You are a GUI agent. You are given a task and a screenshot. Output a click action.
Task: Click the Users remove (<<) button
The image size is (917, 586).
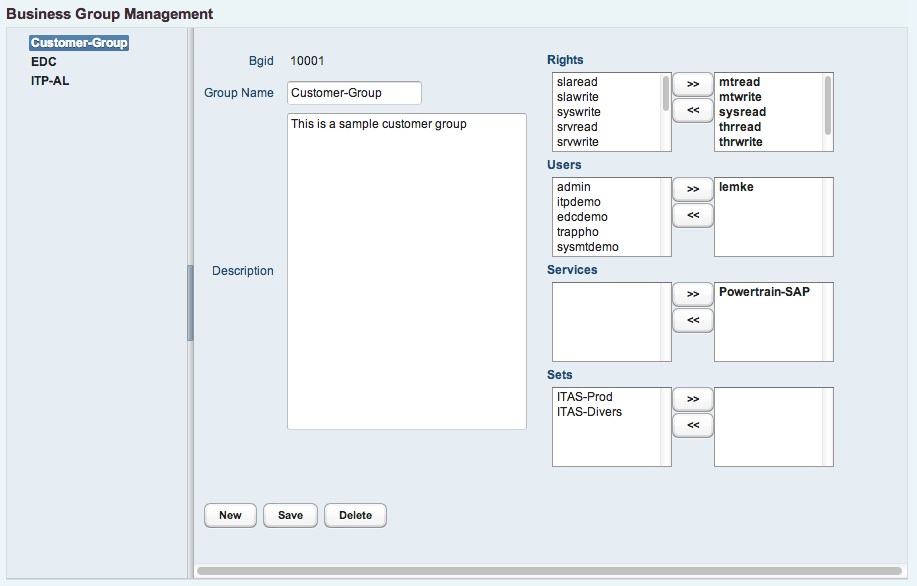point(692,215)
